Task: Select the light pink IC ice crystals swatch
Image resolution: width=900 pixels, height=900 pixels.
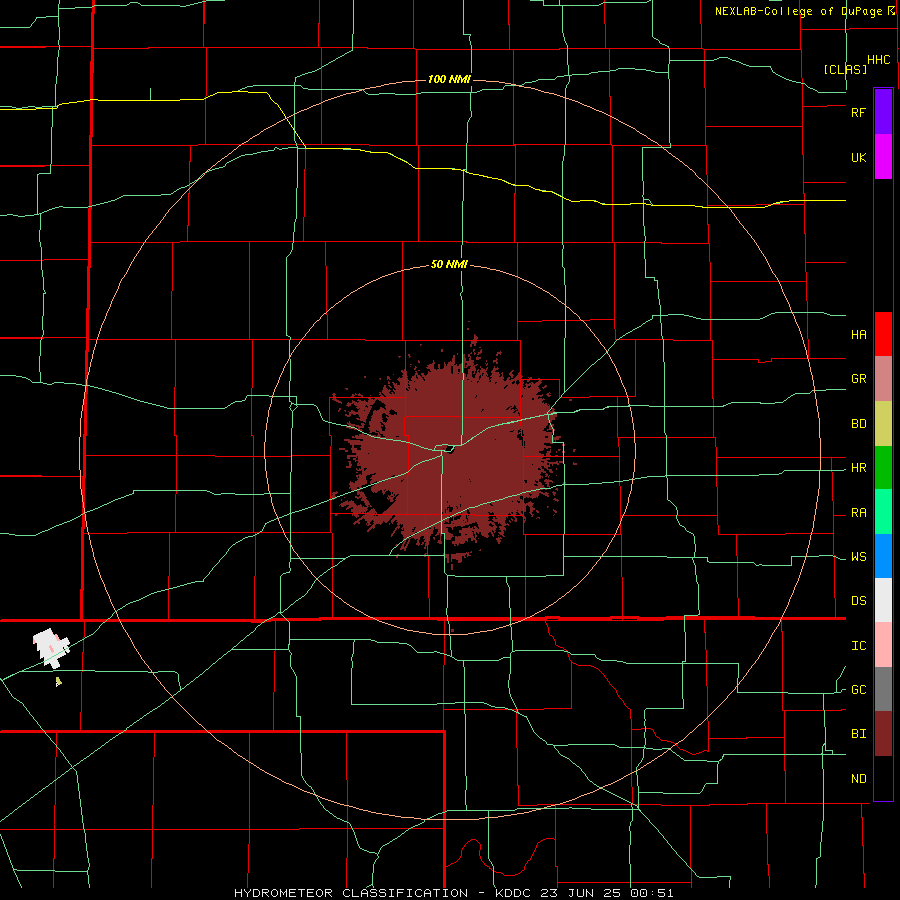Action: click(x=883, y=645)
